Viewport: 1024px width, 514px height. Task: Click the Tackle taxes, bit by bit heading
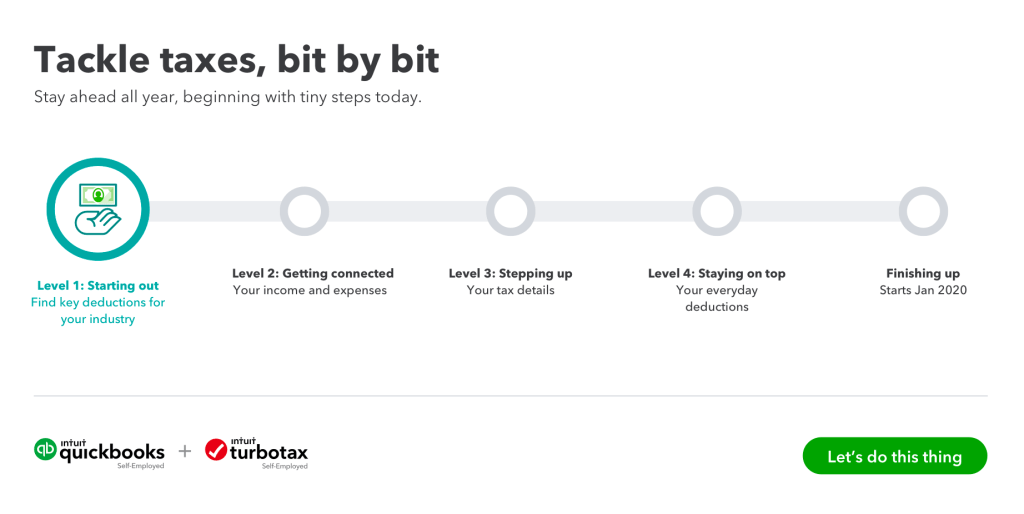point(236,60)
